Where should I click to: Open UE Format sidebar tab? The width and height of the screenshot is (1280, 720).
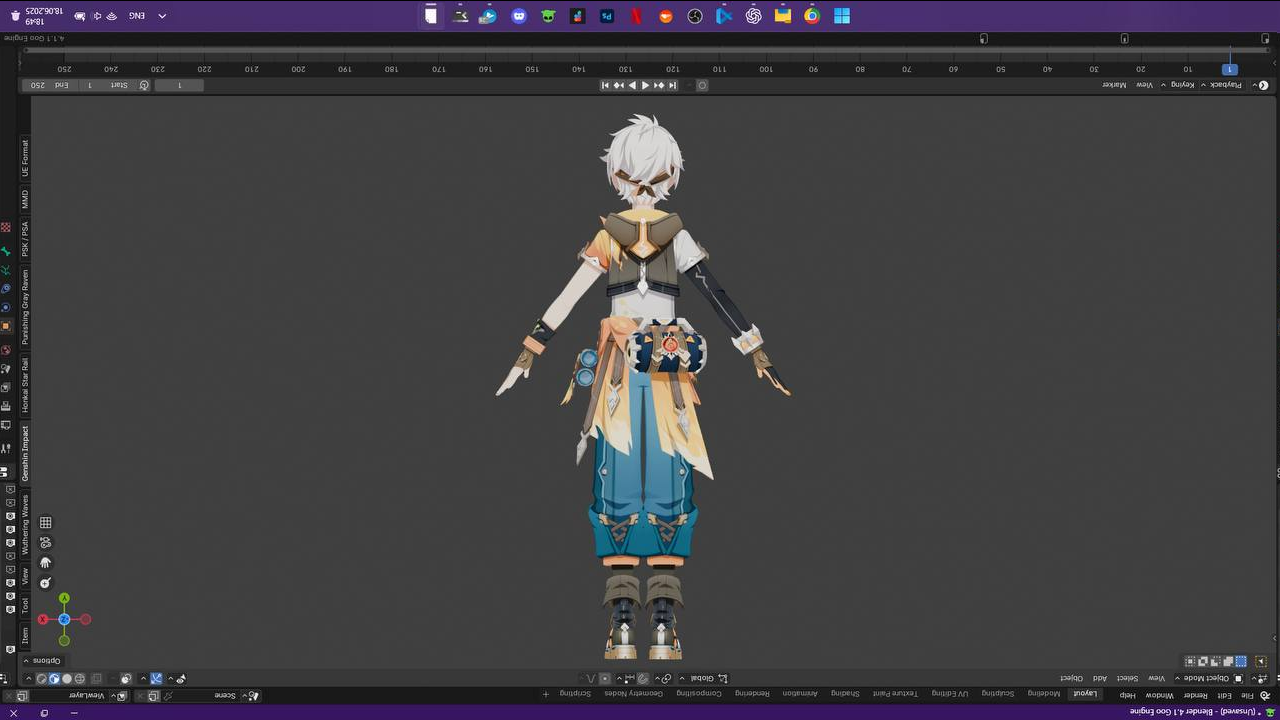tap(25, 158)
